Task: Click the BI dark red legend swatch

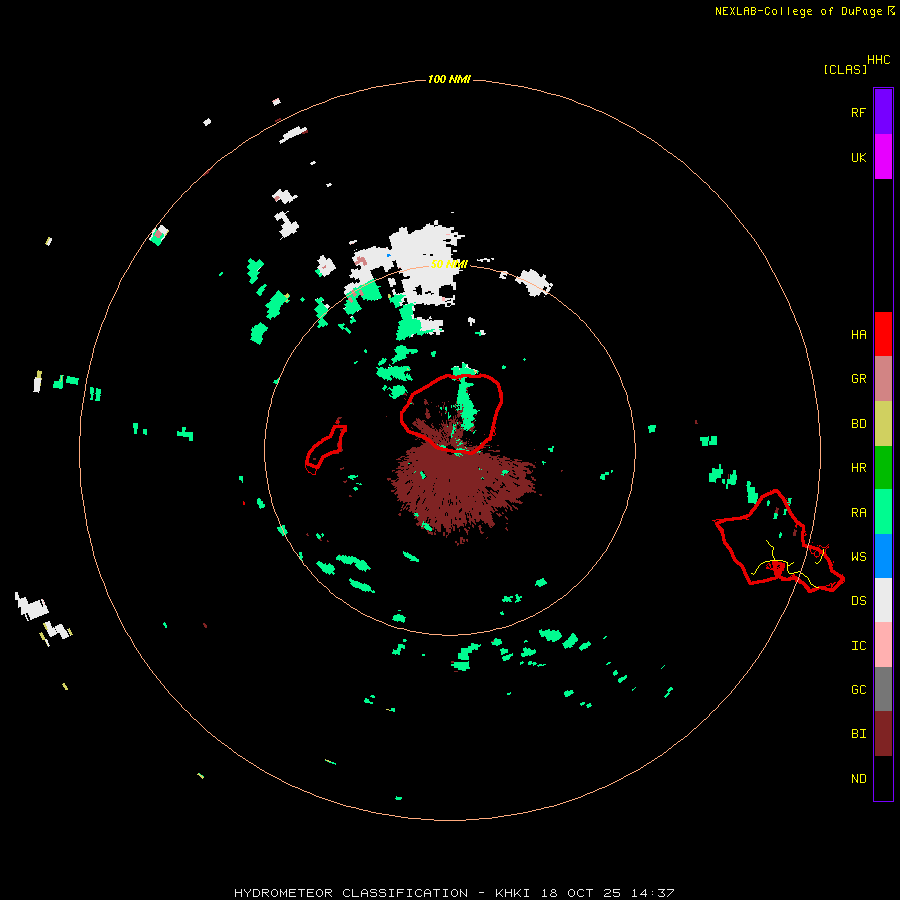Action: [x=883, y=734]
